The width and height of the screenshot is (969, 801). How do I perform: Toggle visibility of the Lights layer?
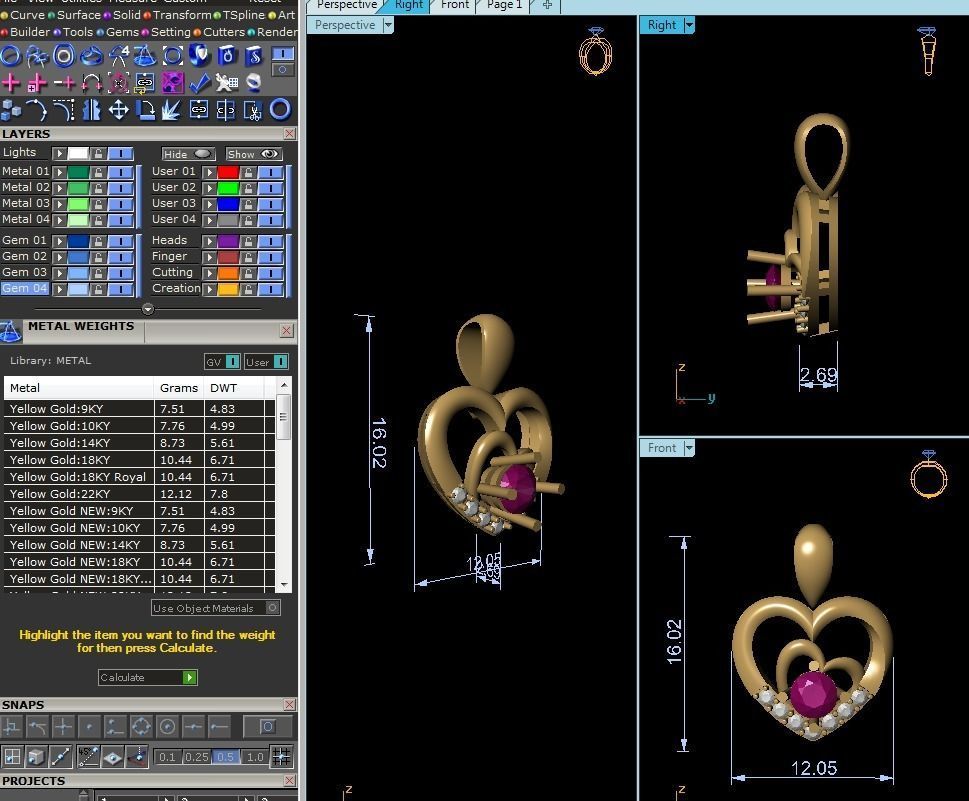coord(121,153)
